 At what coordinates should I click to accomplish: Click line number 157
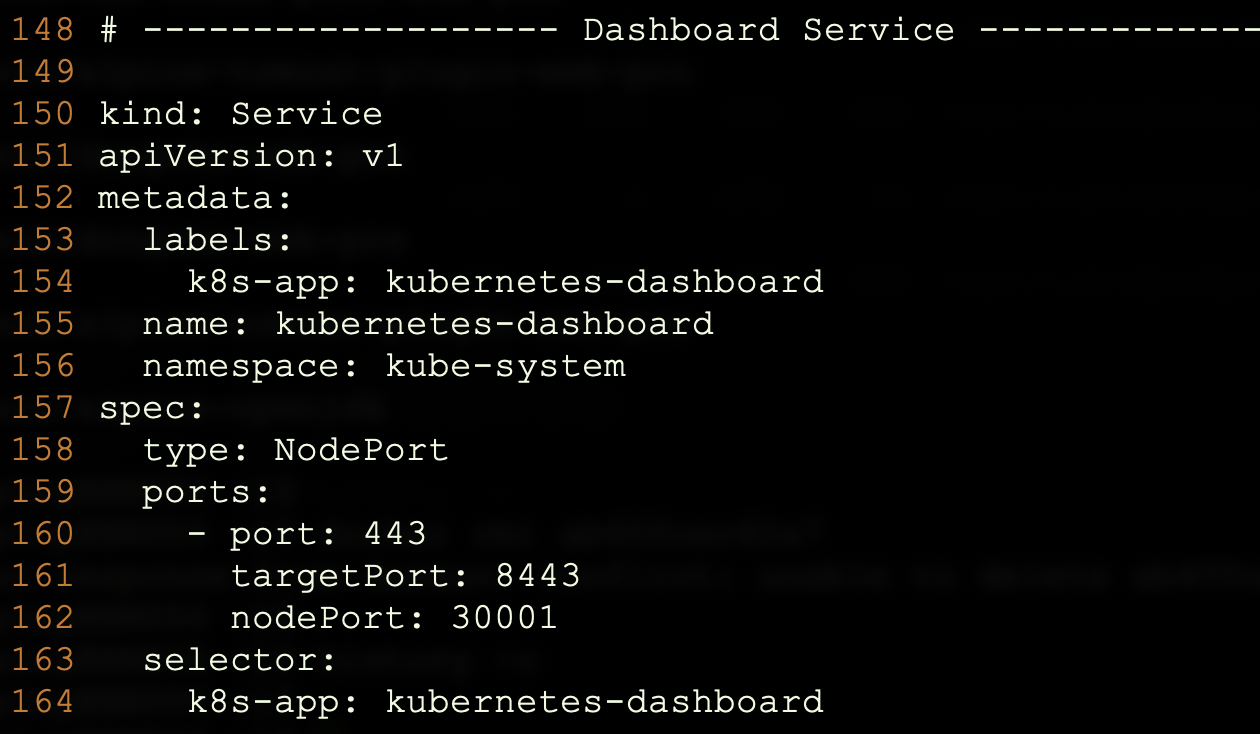[x=43, y=408]
